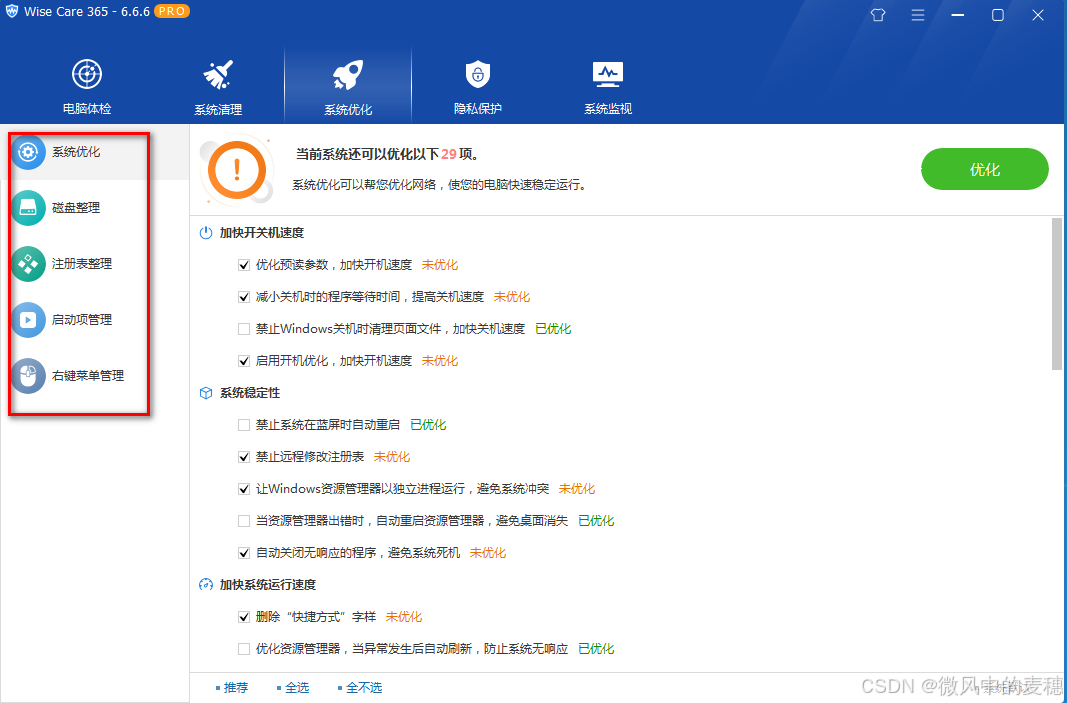Uncheck 删除“快捷方式”字样
The height and width of the screenshot is (703, 1067).
[244, 617]
